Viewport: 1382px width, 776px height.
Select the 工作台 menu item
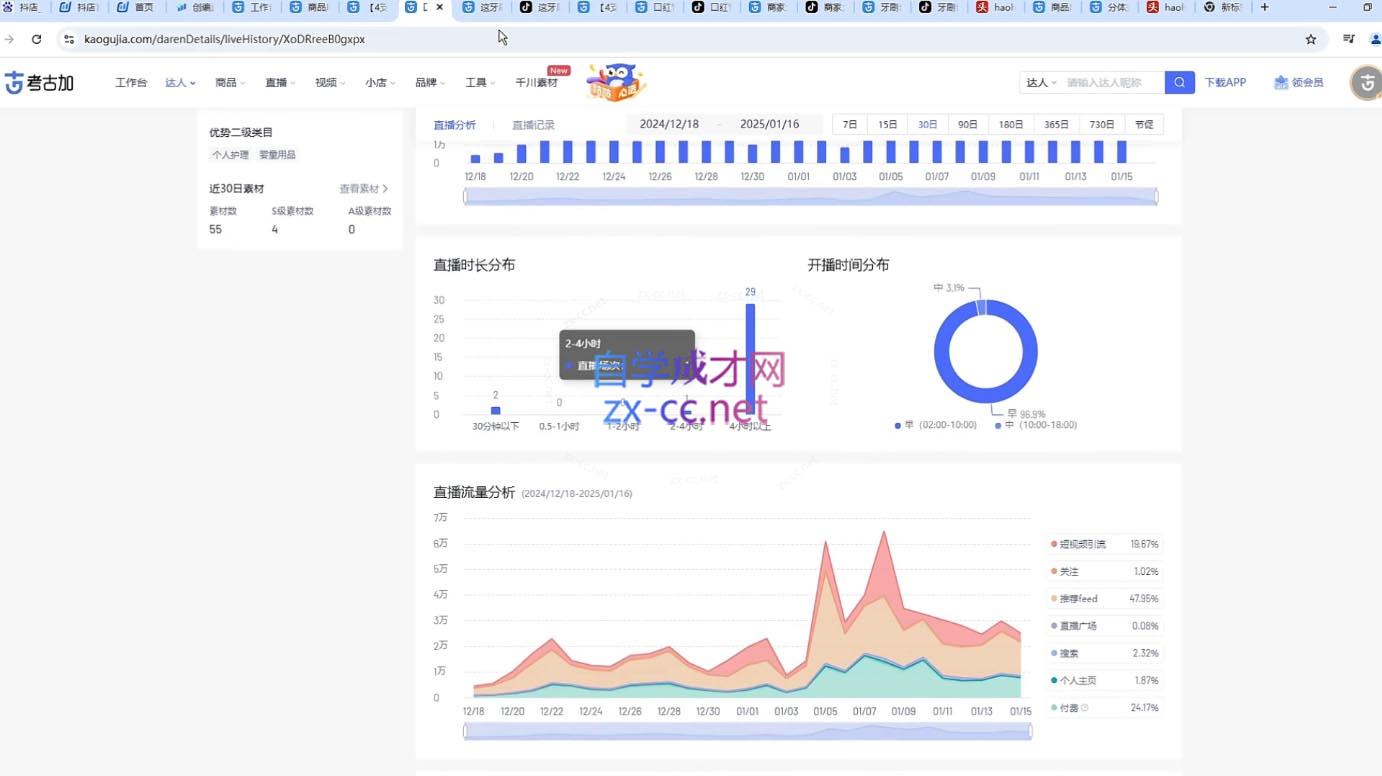[x=131, y=82]
